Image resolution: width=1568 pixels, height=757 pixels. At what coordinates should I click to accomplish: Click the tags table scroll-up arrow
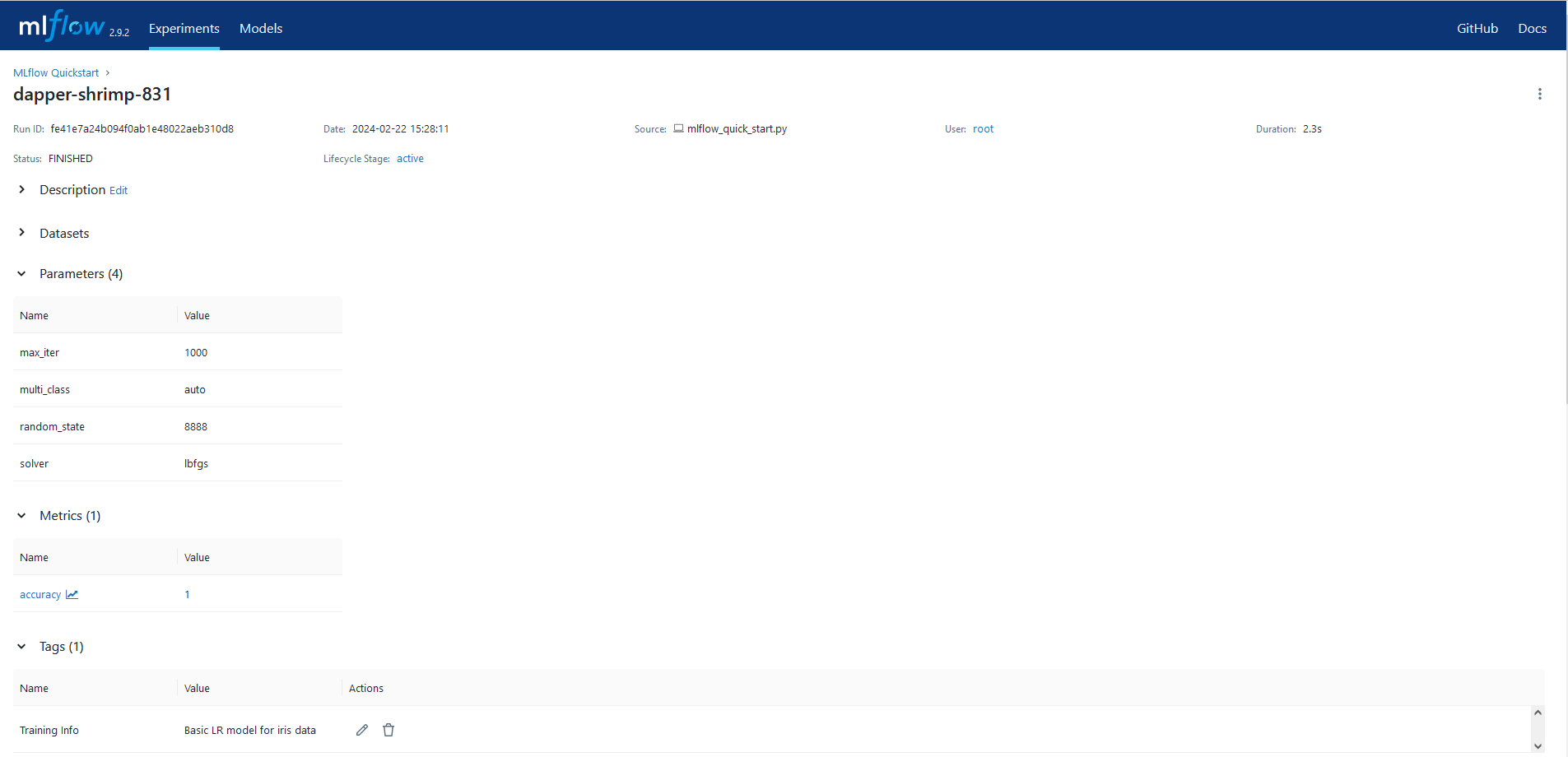point(1538,713)
